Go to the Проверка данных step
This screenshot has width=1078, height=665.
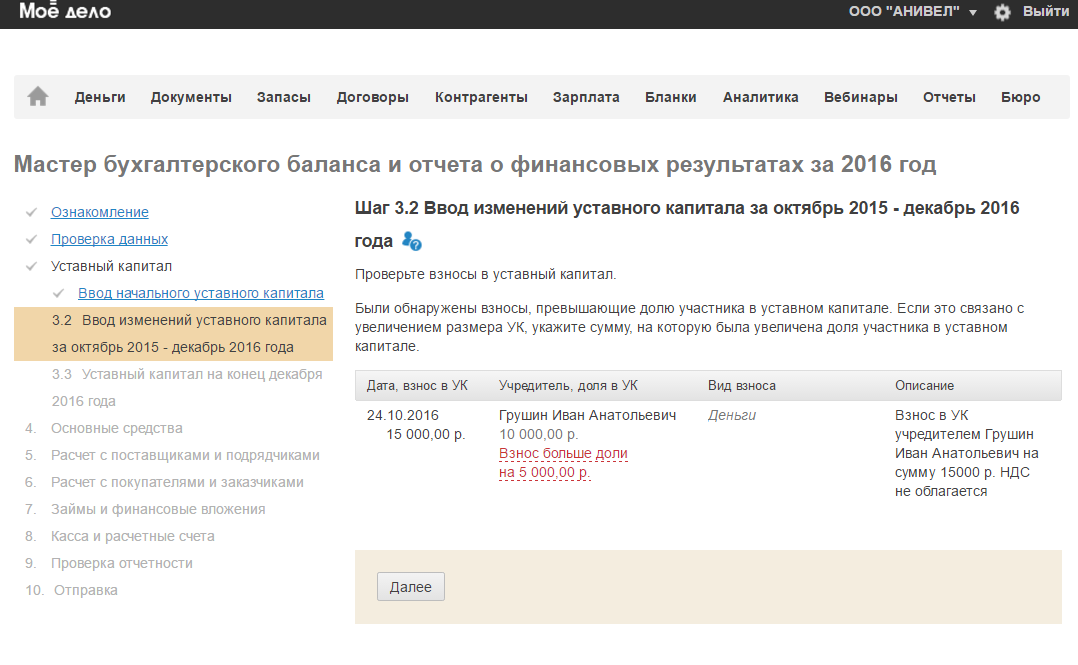pyautogui.click(x=109, y=239)
